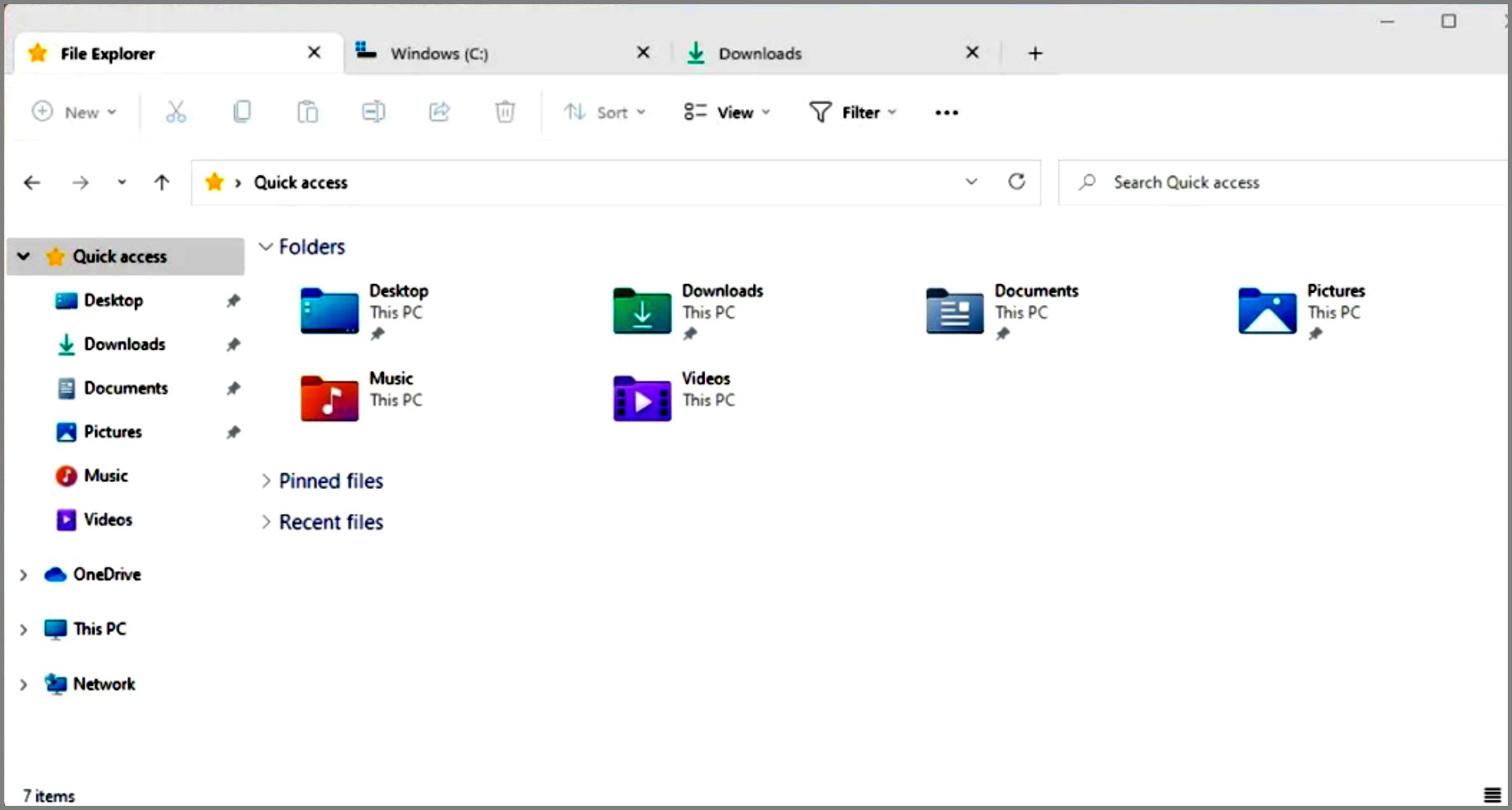Screen dimensions: 1512x810
Task: Open the See more ellipsis menu
Action: click(x=945, y=112)
